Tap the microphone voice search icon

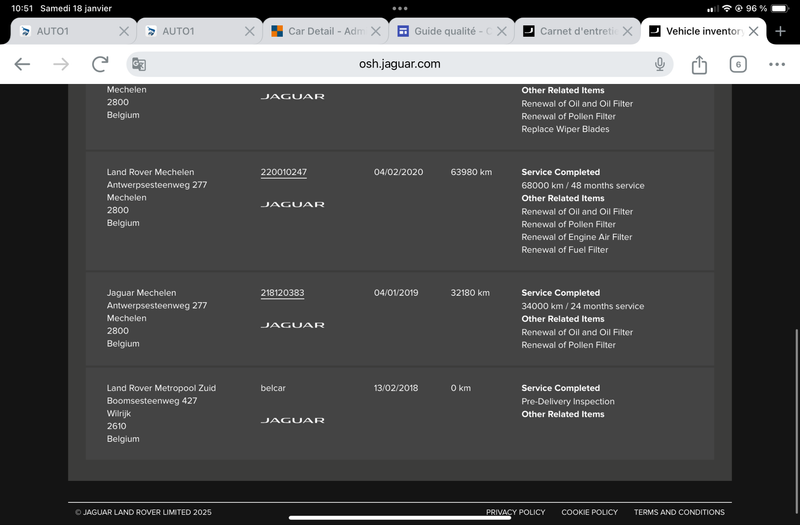[660, 64]
